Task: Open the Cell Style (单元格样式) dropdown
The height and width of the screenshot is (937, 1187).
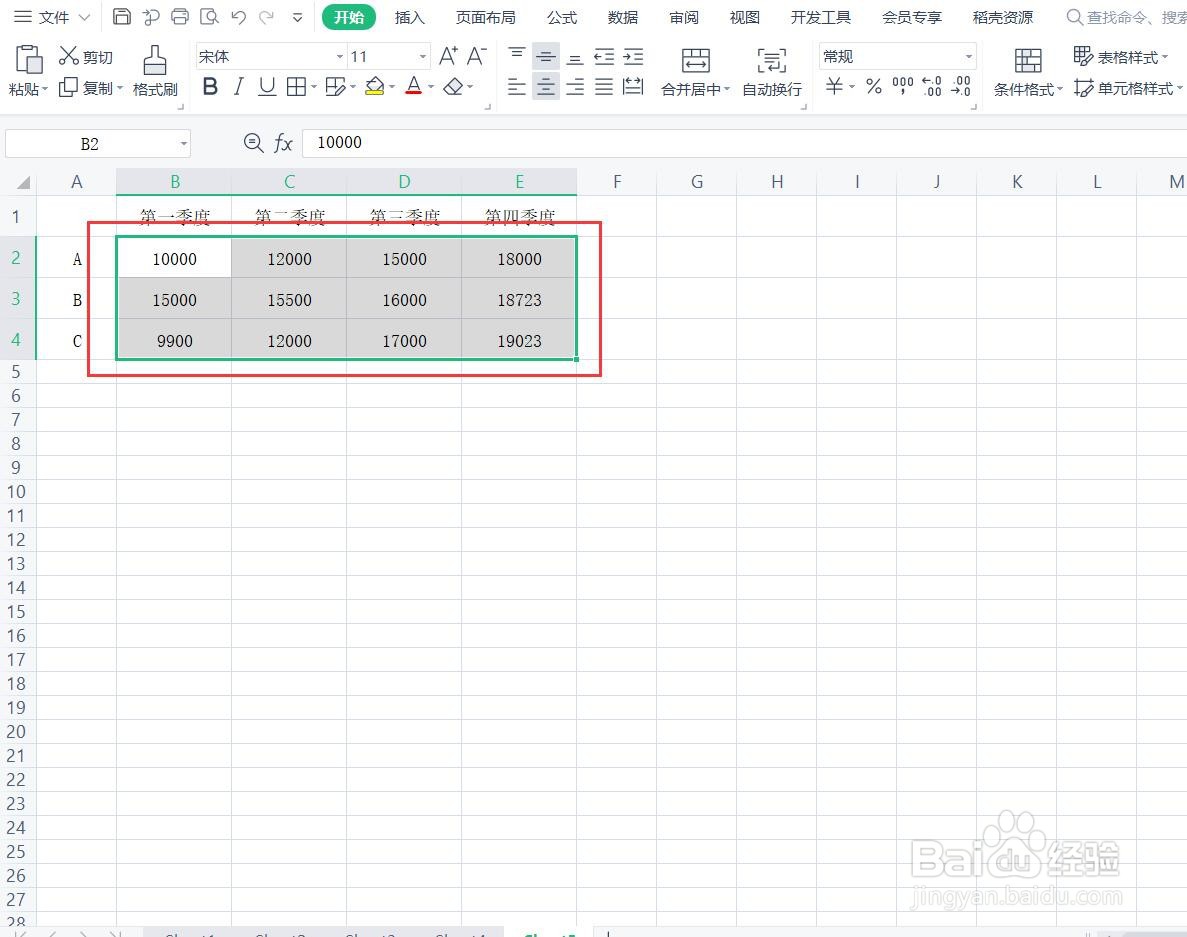Action: [x=1128, y=88]
